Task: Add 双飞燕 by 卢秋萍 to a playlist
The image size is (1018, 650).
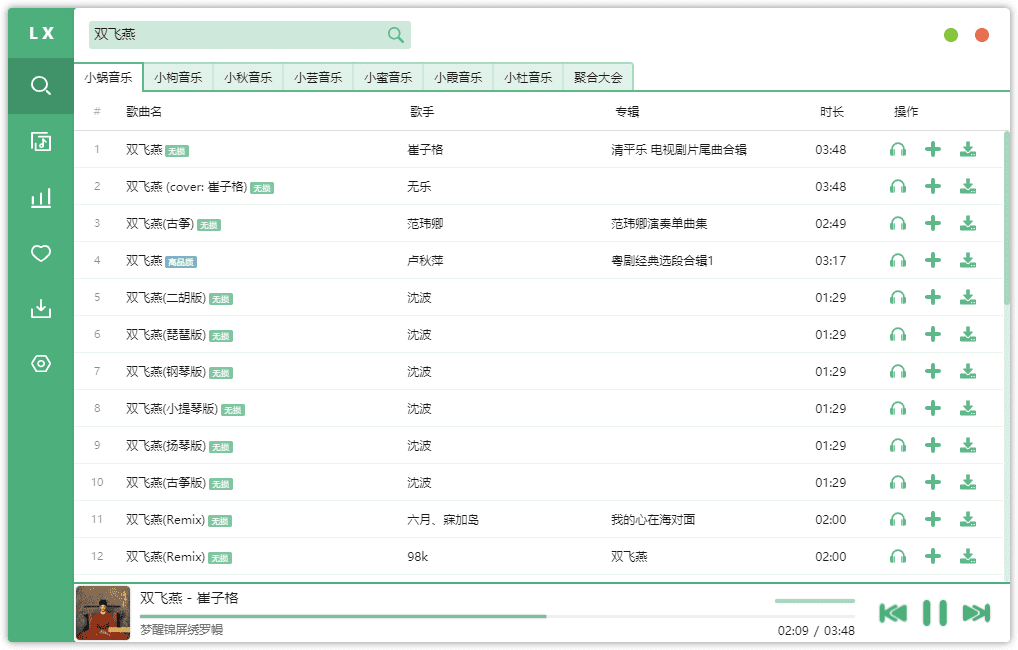Action: [933, 260]
